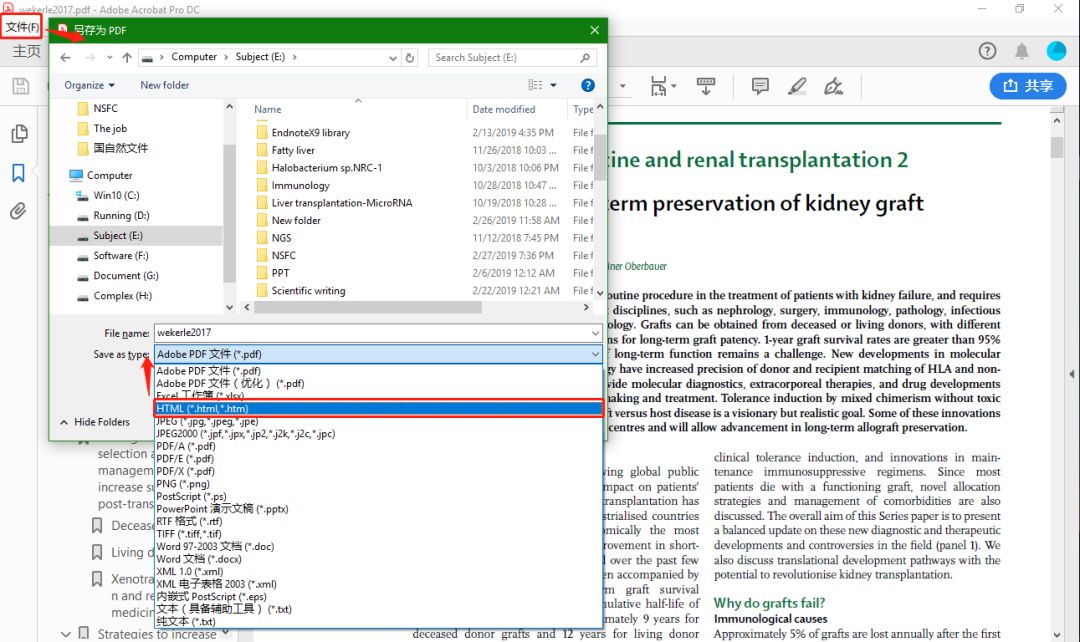Image resolution: width=1080 pixels, height=642 pixels.
Task: Select 国自然文件 folder in navigation tree
Action: (x=121, y=148)
